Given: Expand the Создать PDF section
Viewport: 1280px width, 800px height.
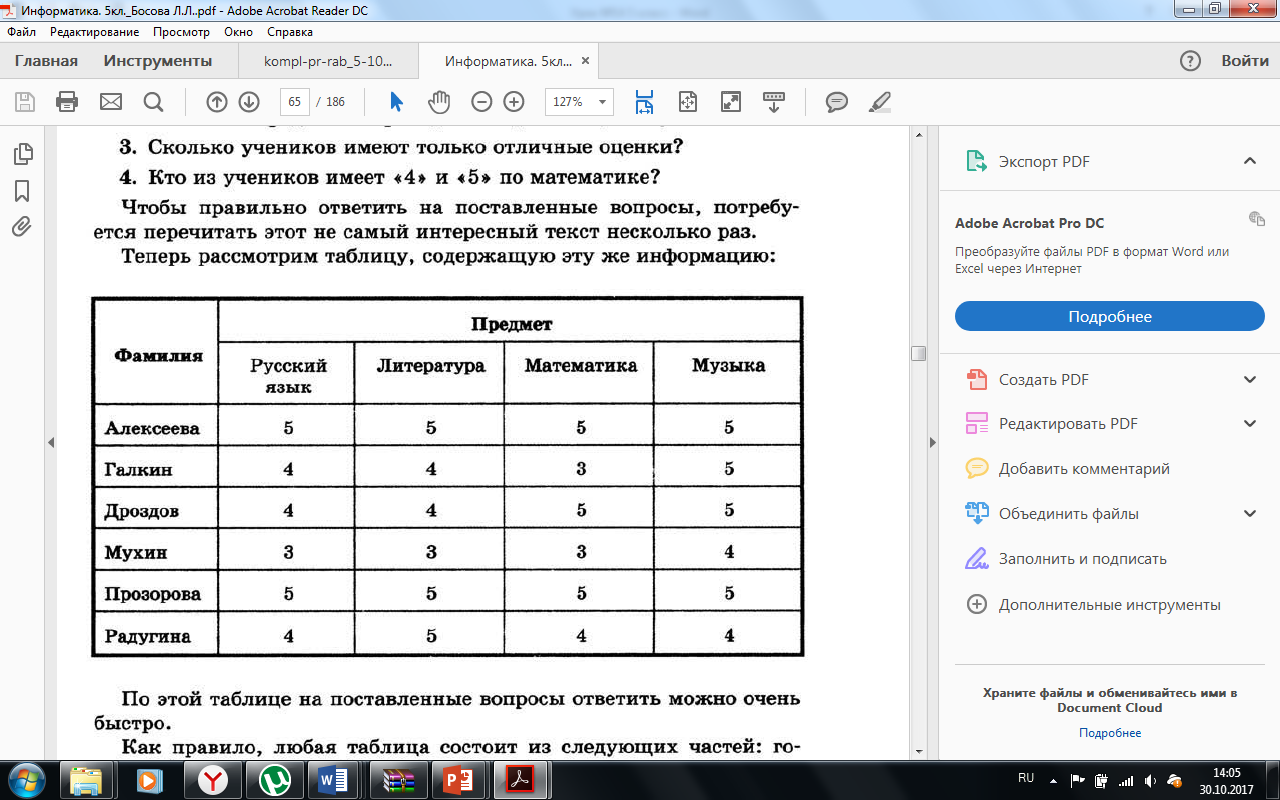Looking at the screenshot, I should [x=1249, y=379].
